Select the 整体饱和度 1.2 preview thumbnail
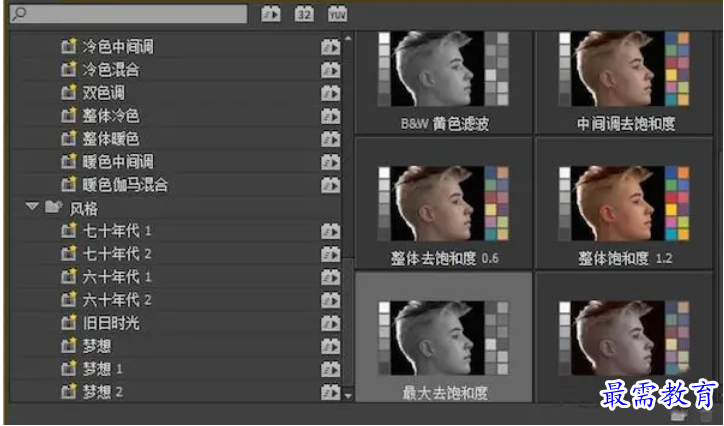Screen dimensions: 724x426 click(624, 204)
